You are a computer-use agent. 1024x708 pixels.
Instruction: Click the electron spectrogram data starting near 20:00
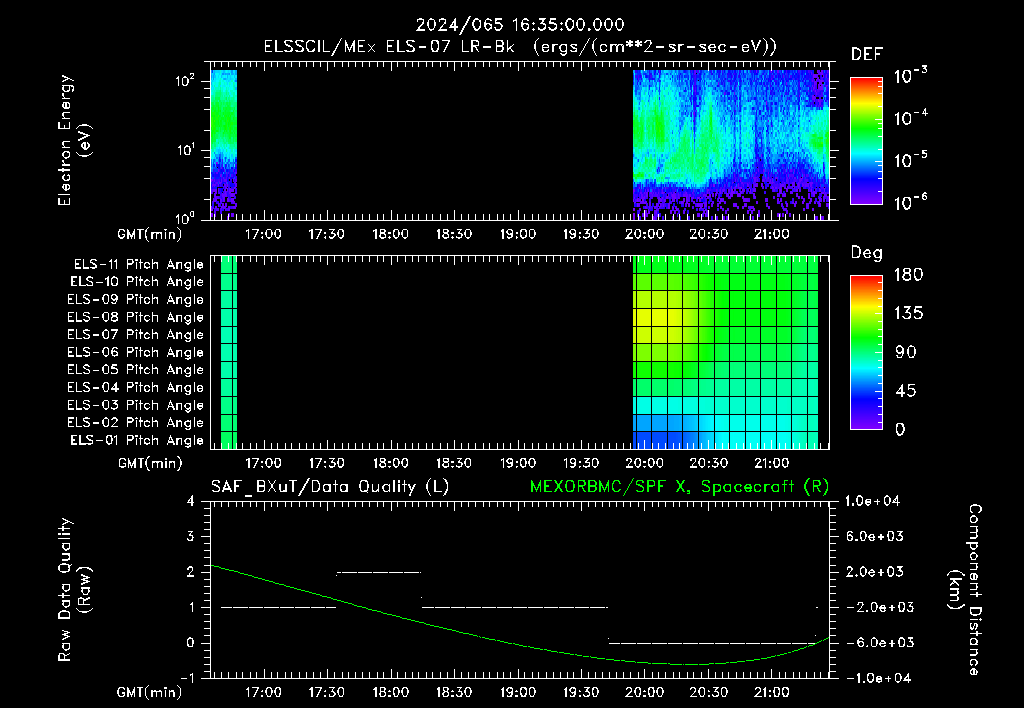(731, 144)
